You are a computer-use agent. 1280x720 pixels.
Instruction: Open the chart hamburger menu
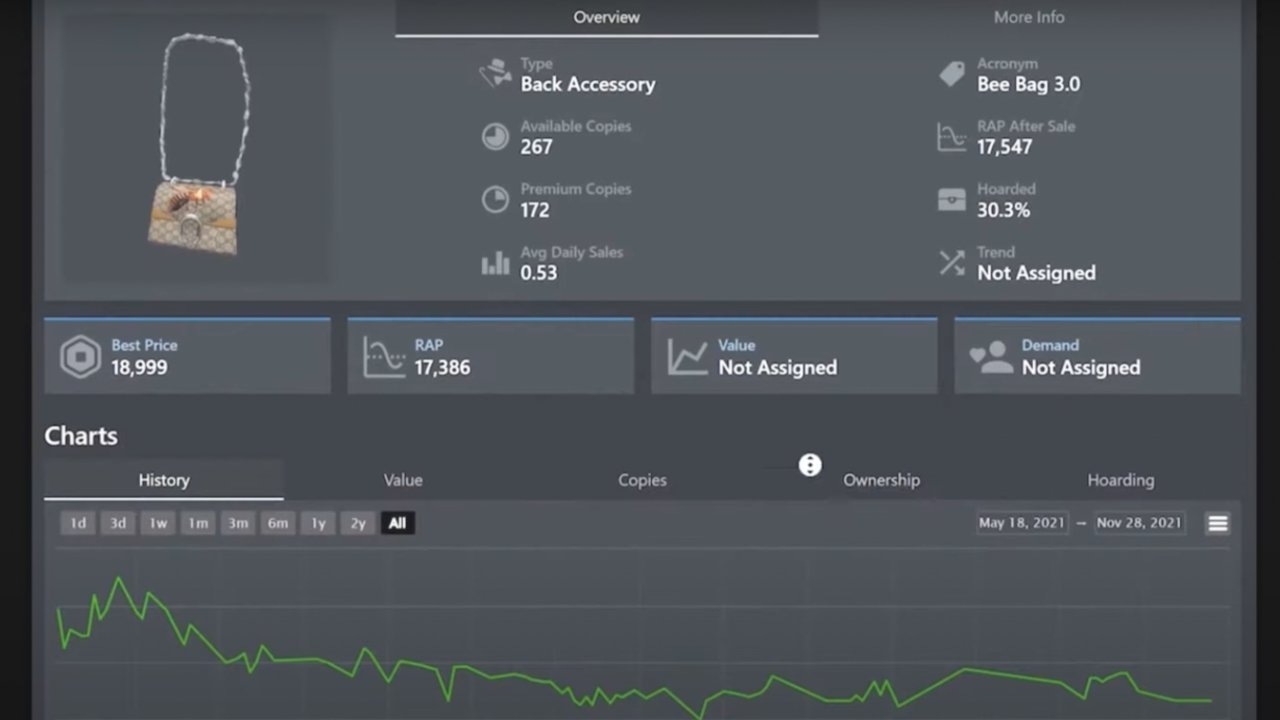[x=1217, y=524]
